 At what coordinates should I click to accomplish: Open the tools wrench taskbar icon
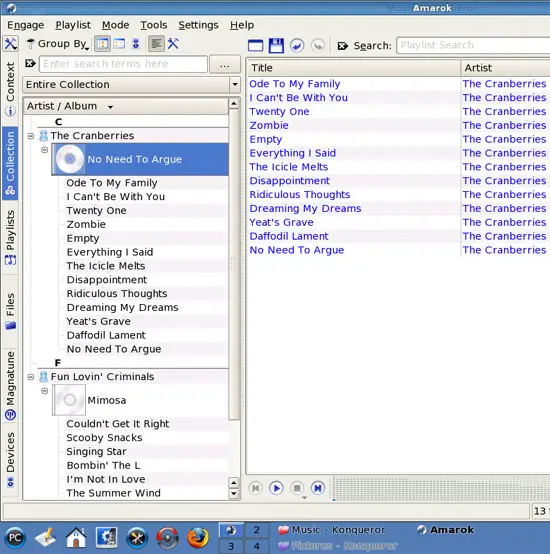(x=137, y=538)
